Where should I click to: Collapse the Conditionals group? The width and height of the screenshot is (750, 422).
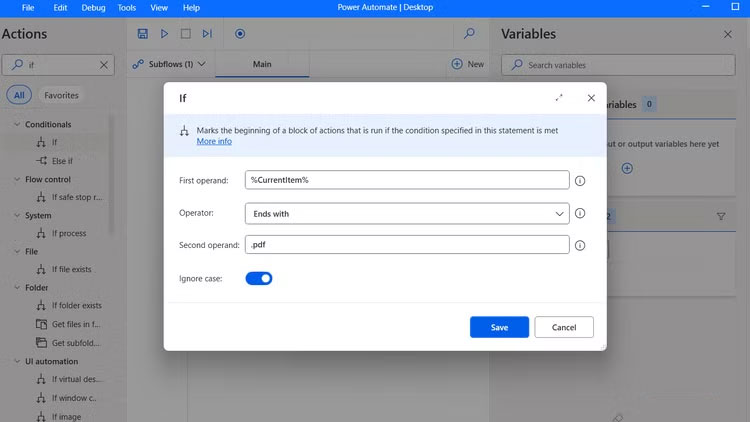pyautogui.click(x=17, y=125)
